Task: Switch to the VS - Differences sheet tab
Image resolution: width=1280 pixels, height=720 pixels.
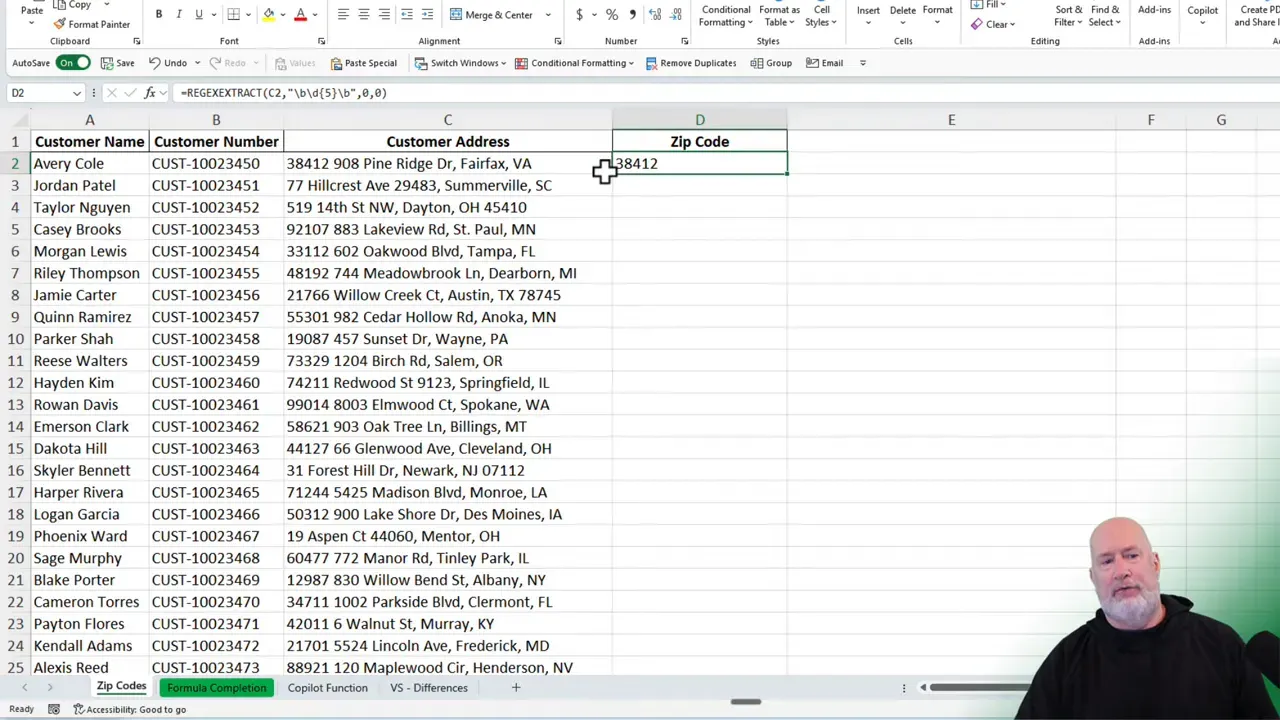Action: (x=428, y=687)
